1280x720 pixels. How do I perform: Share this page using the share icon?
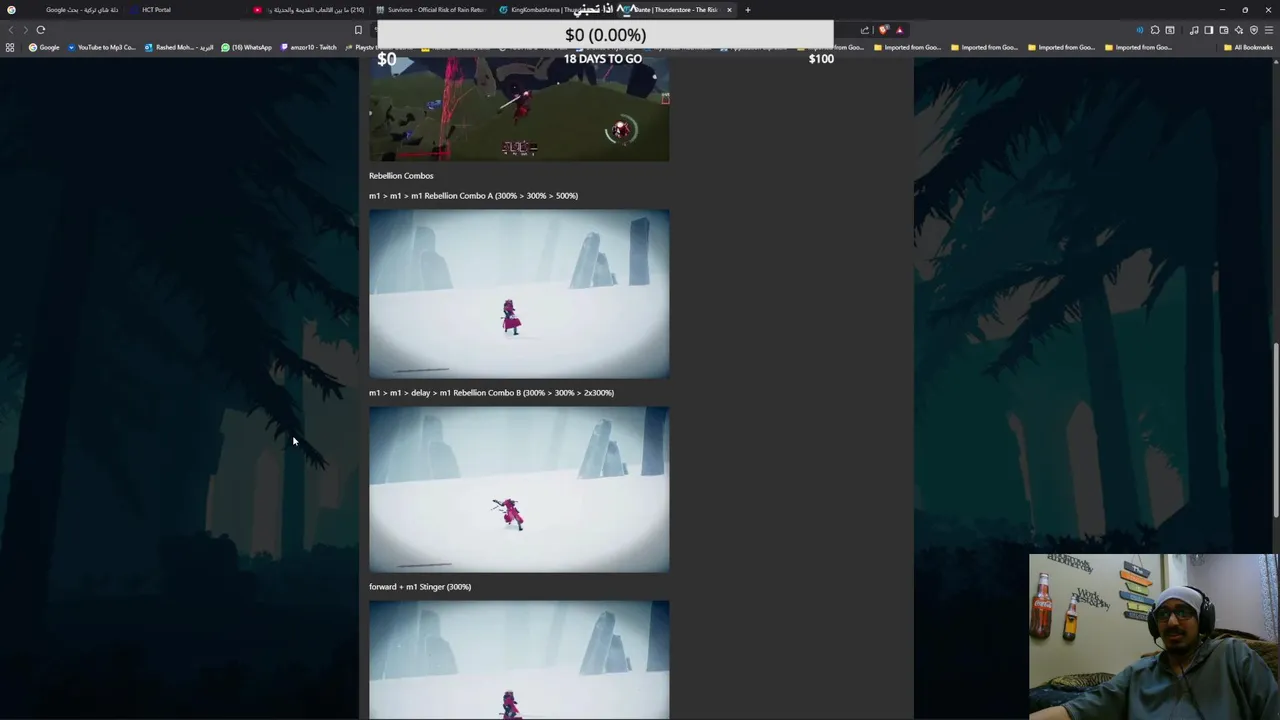click(865, 30)
